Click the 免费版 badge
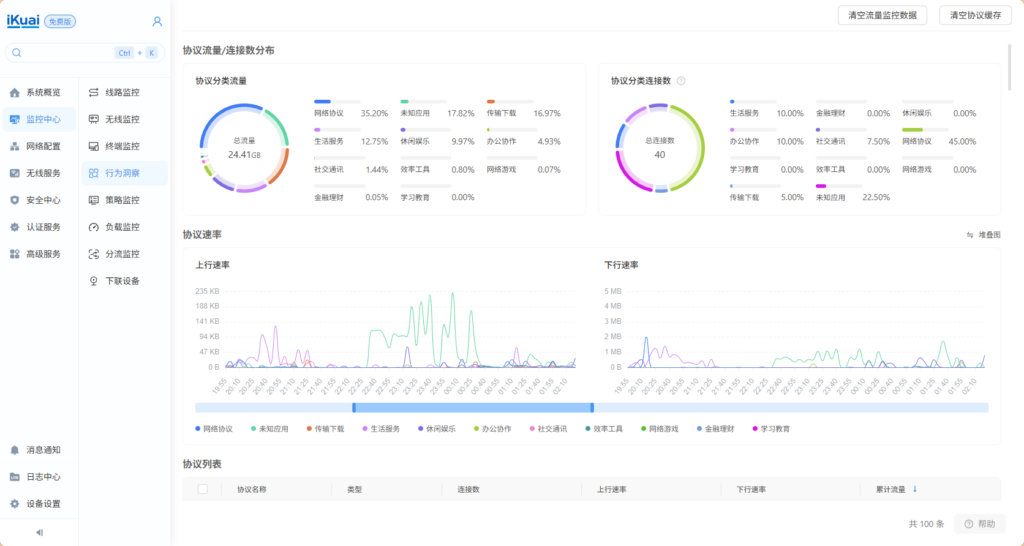This screenshot has width=1024, height=546. point(60,22)
